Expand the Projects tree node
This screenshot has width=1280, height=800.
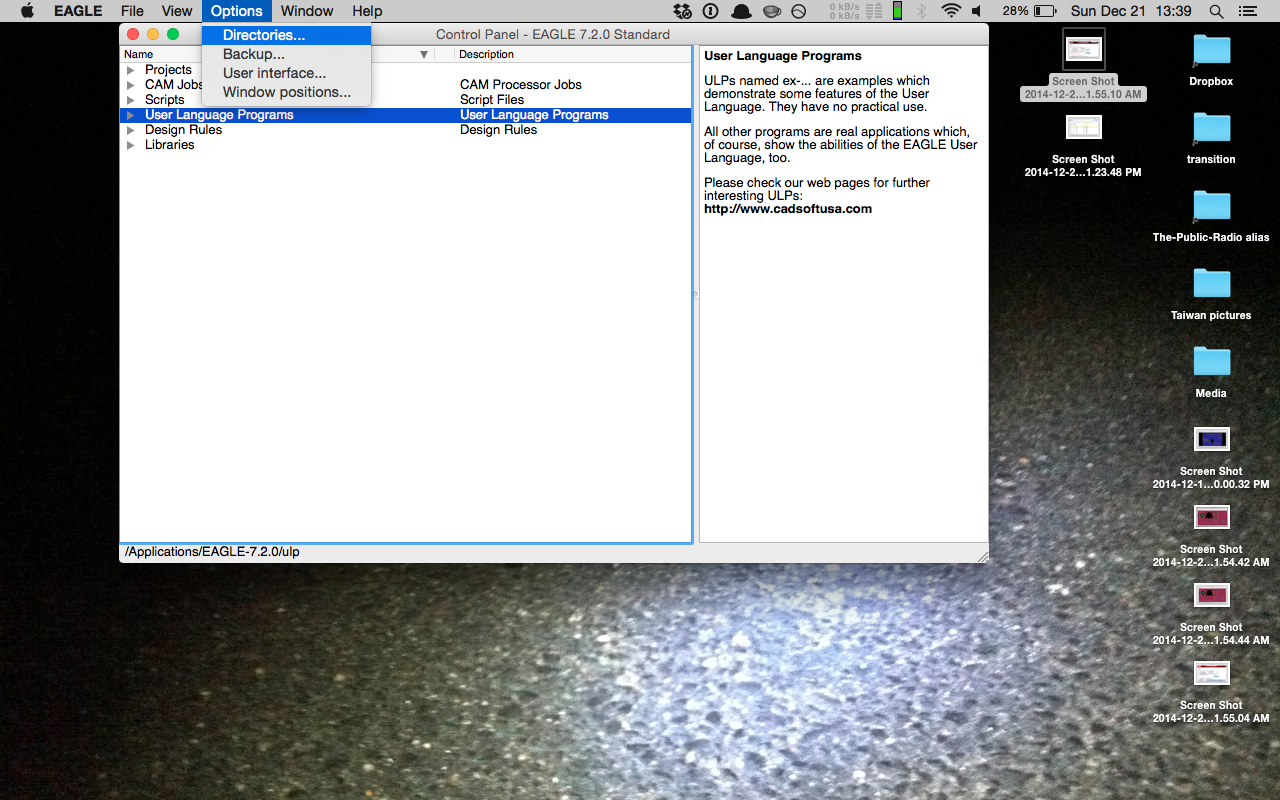point(131,70)
